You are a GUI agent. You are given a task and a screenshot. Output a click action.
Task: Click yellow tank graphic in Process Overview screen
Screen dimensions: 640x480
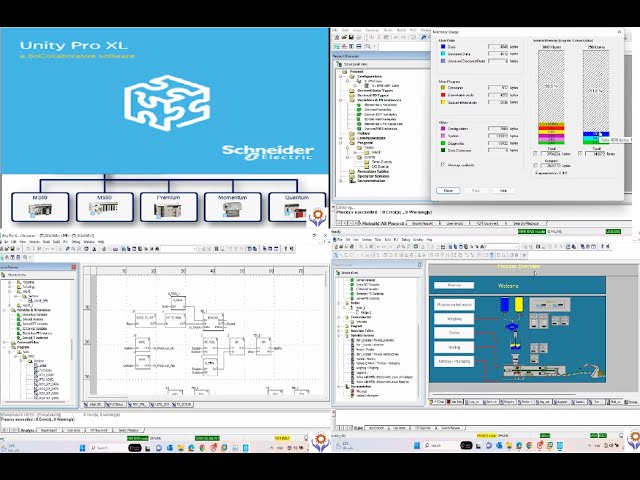point(519,304)
